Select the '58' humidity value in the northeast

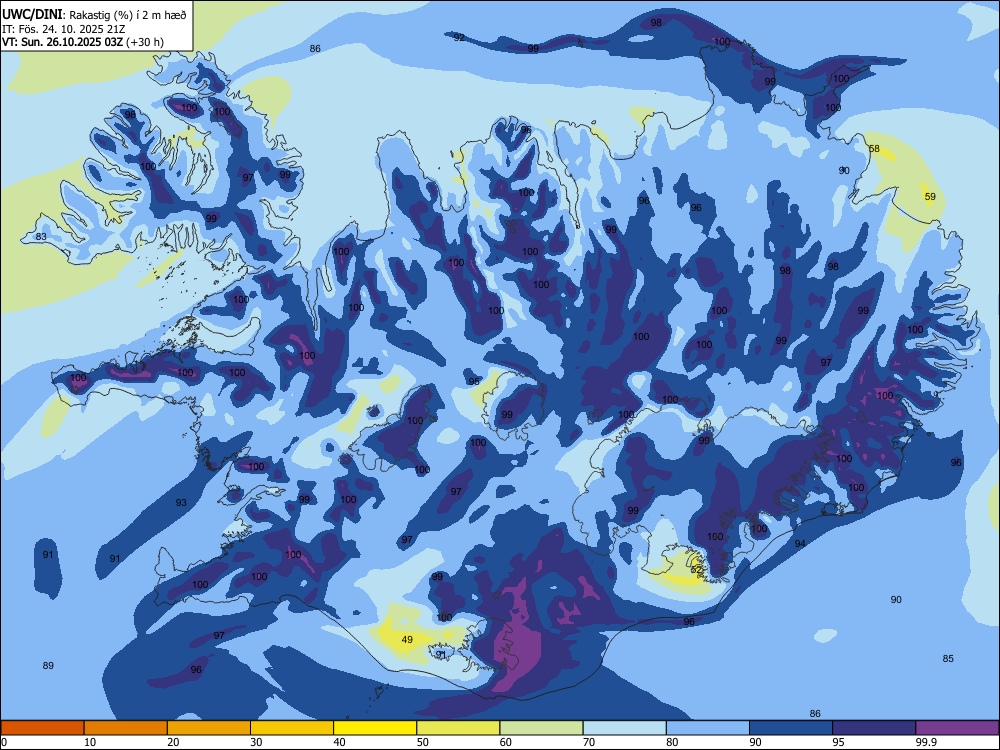pos(874,149)
